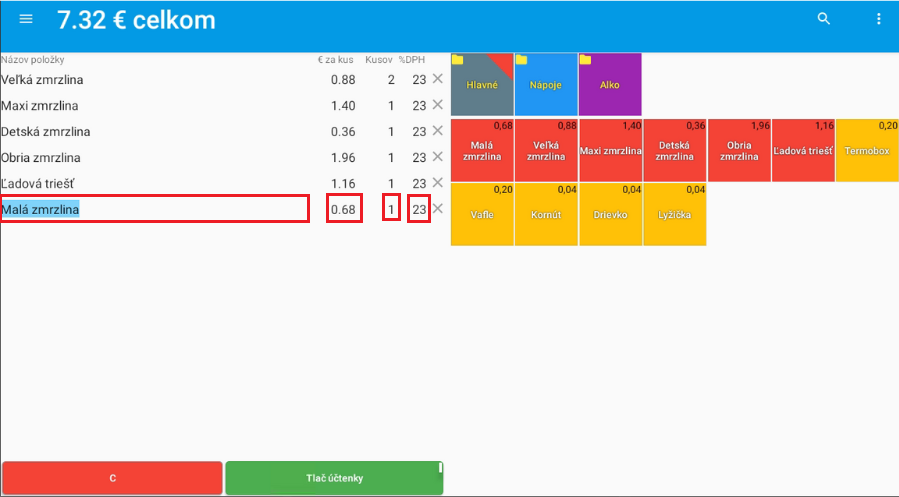Tap the yellow Vafle product tile
The height and width of the screenshot is (497, 899).
point(482,214)
